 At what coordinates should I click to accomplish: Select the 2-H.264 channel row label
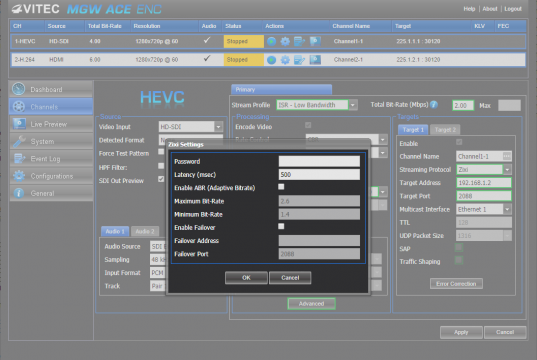click(25, 60)
